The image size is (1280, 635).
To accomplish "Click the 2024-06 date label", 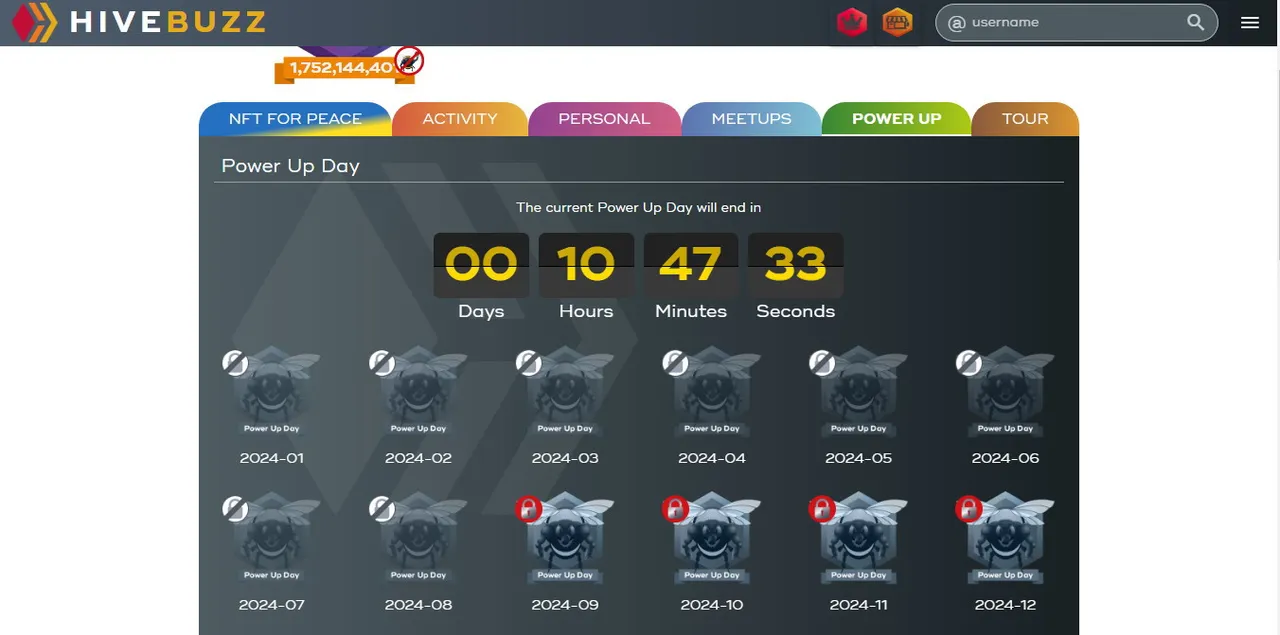I will (1006, 458).
